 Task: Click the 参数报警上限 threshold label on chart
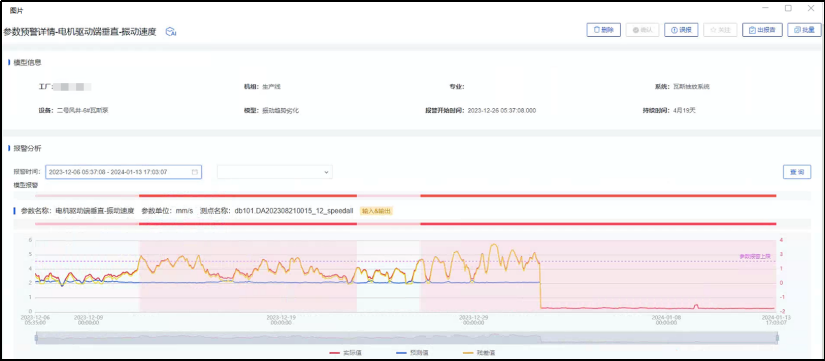click(754, 256)
